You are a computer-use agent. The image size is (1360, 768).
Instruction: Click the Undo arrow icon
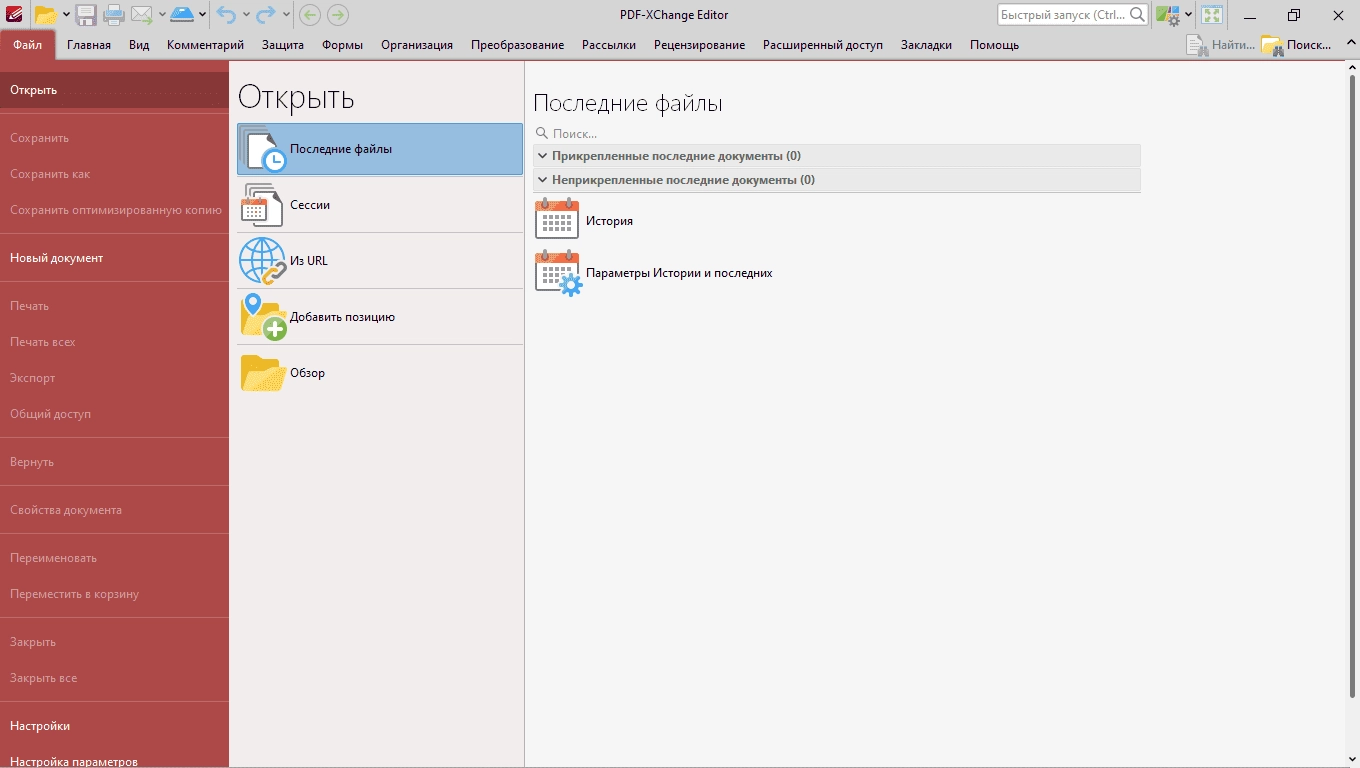coord(226,14)
